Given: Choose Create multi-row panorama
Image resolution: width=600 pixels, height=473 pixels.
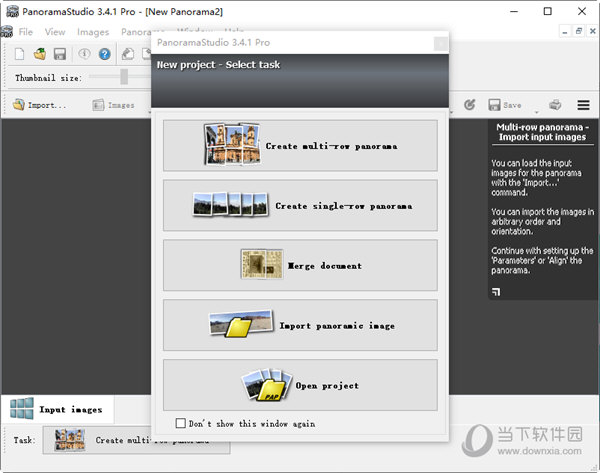Looking at the screenshot, I should pyautogui.click(x=300, y=145).
